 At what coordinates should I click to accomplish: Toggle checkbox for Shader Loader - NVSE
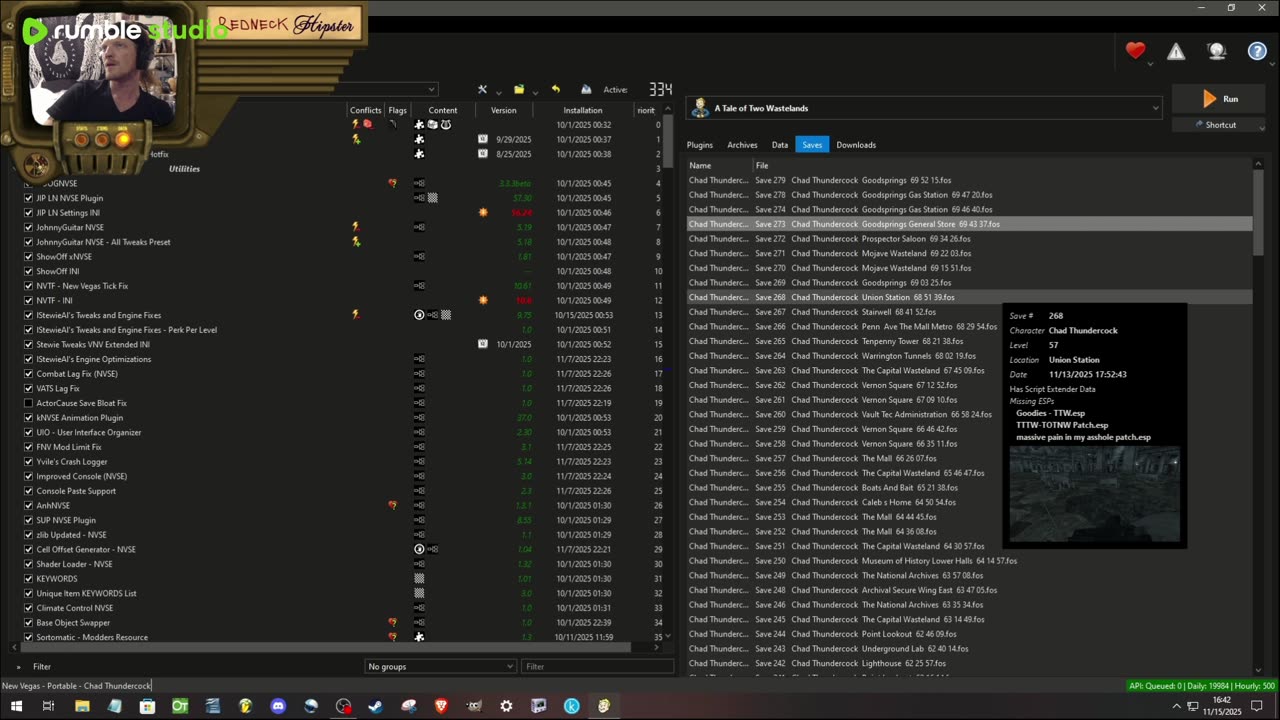[28, 564]
